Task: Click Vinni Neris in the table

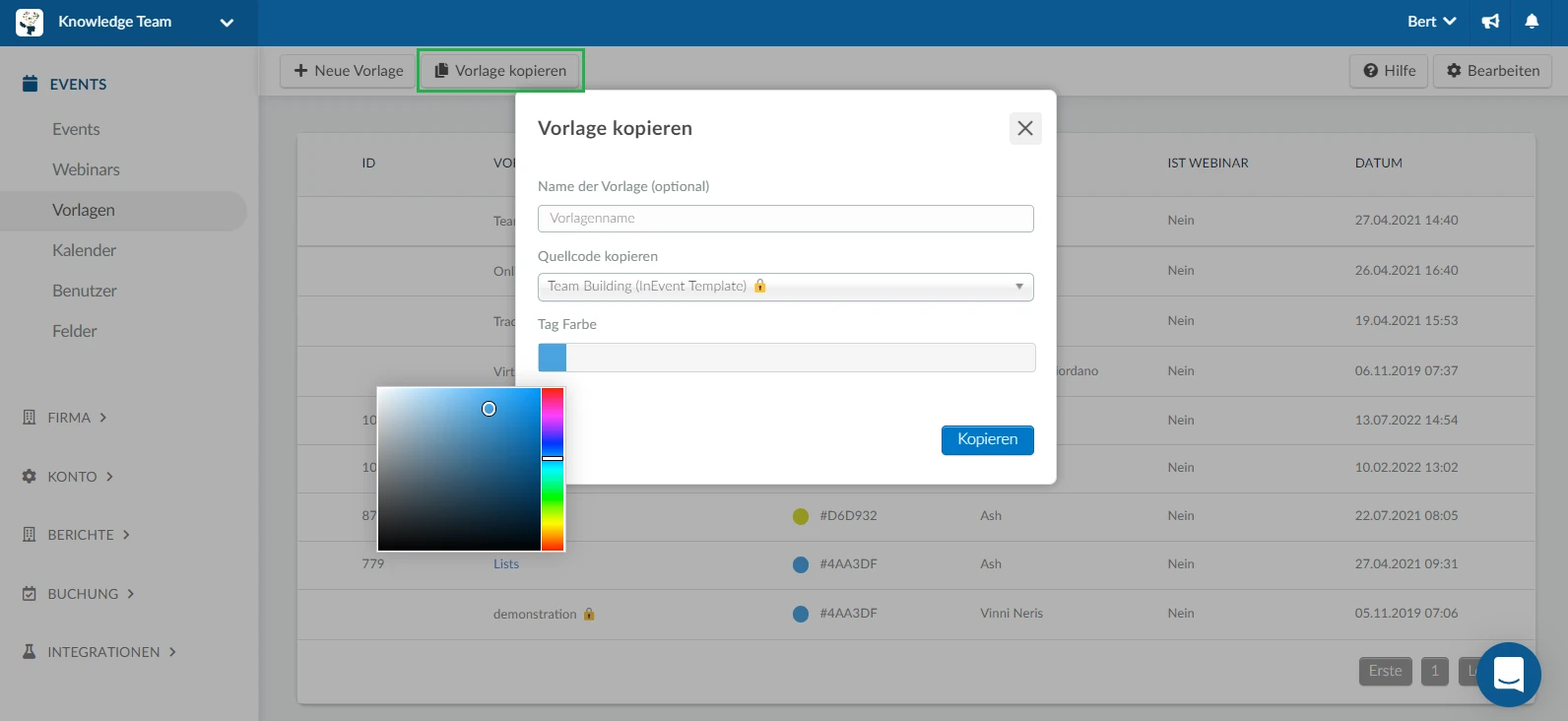Action: coord(1012,614)
